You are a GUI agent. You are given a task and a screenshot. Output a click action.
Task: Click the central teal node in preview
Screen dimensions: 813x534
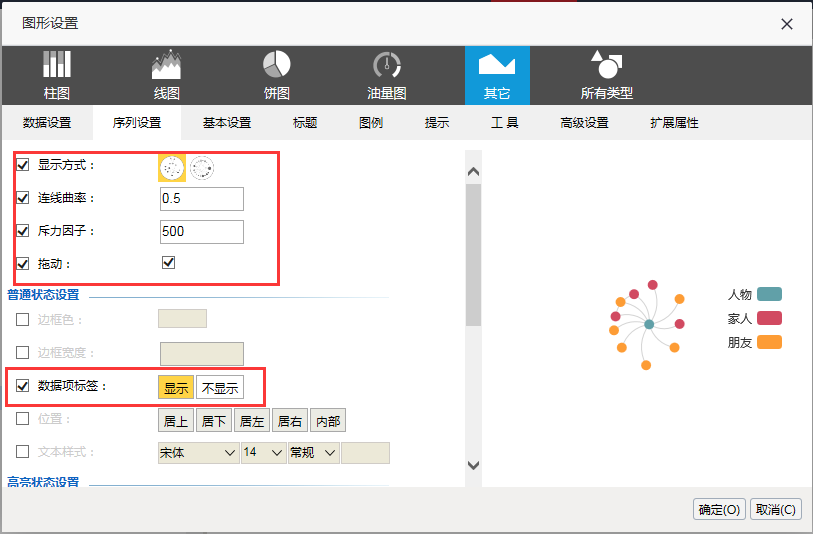point(649,325)
